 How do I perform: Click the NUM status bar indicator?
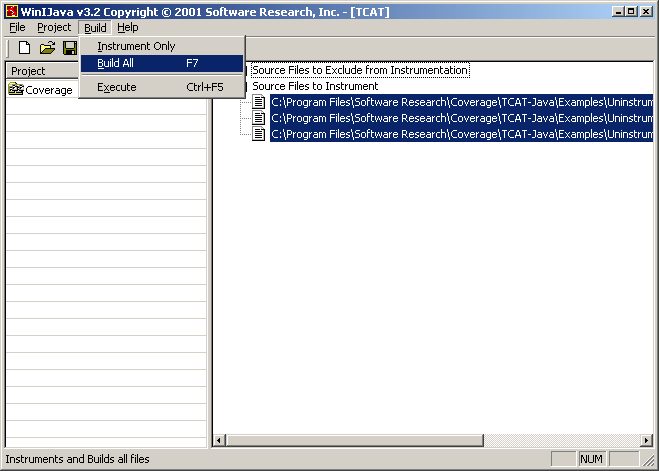pyautogui.click(x=591, y=459)
